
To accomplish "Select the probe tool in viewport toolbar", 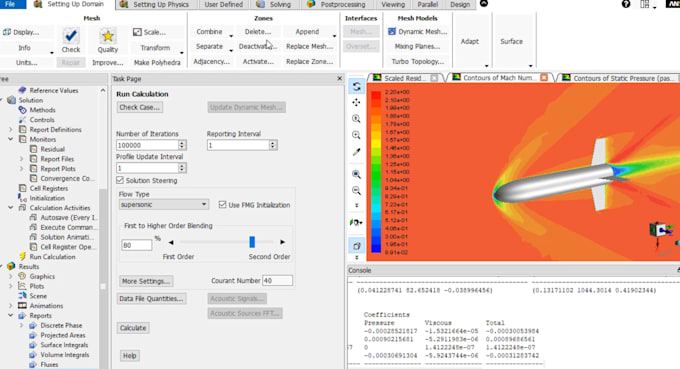I will click(356, 152).
